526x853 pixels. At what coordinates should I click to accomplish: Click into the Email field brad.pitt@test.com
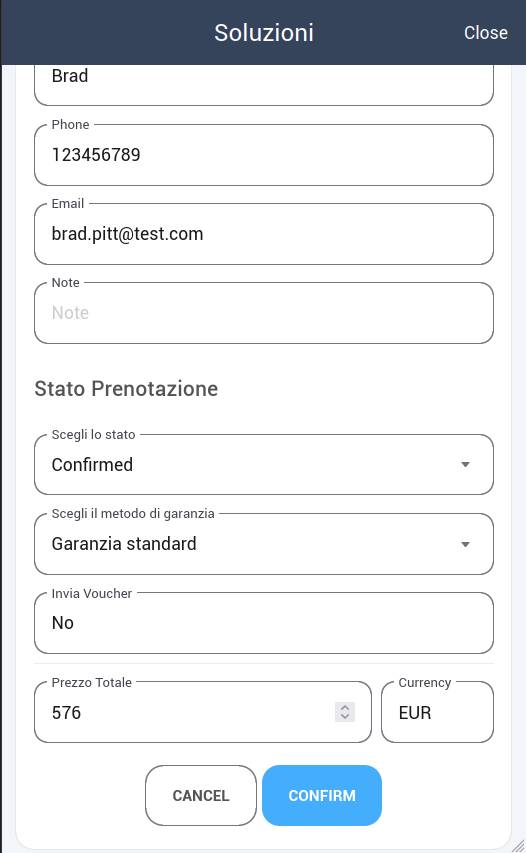(264, 234)
